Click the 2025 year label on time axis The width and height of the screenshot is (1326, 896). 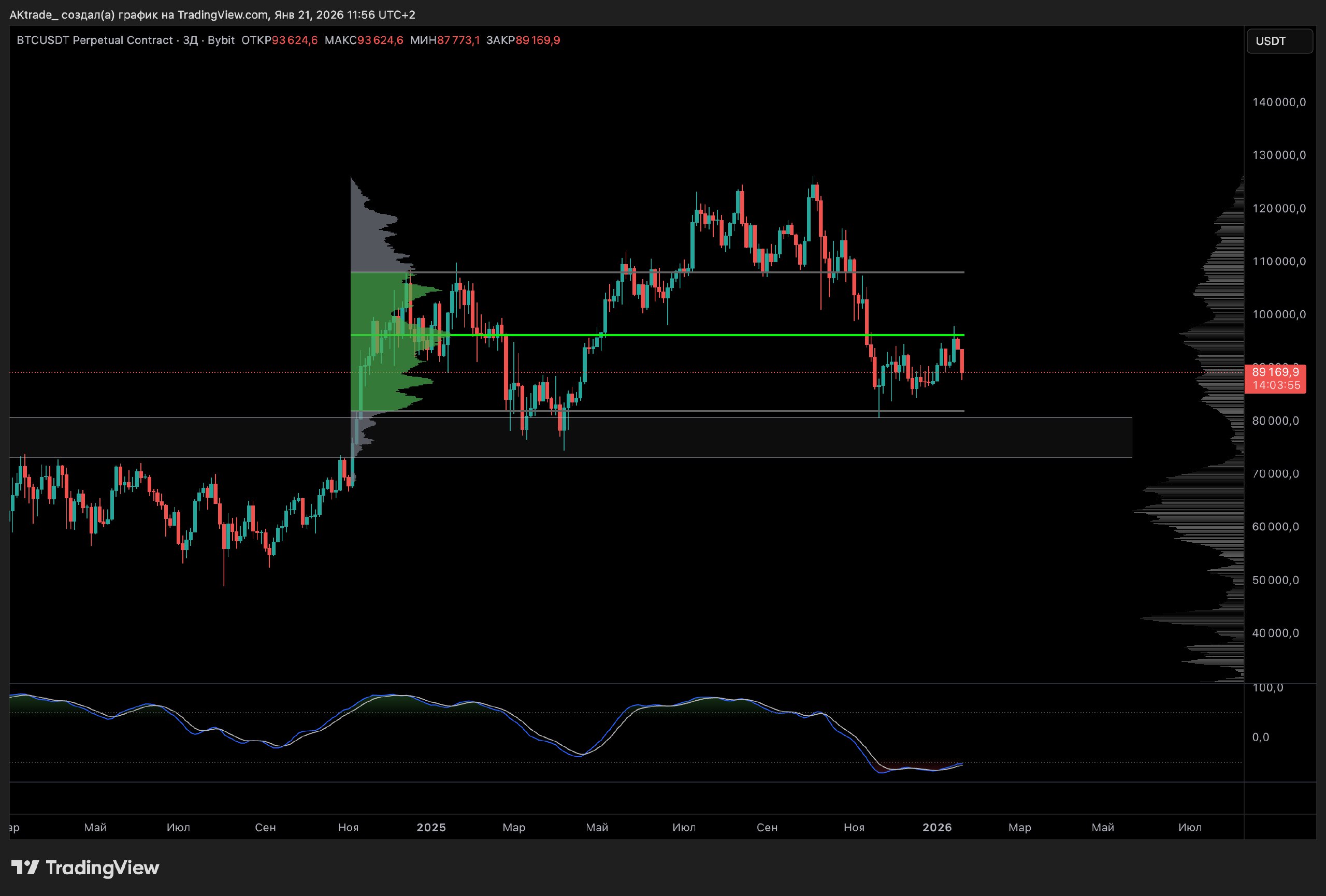(431, 827)
